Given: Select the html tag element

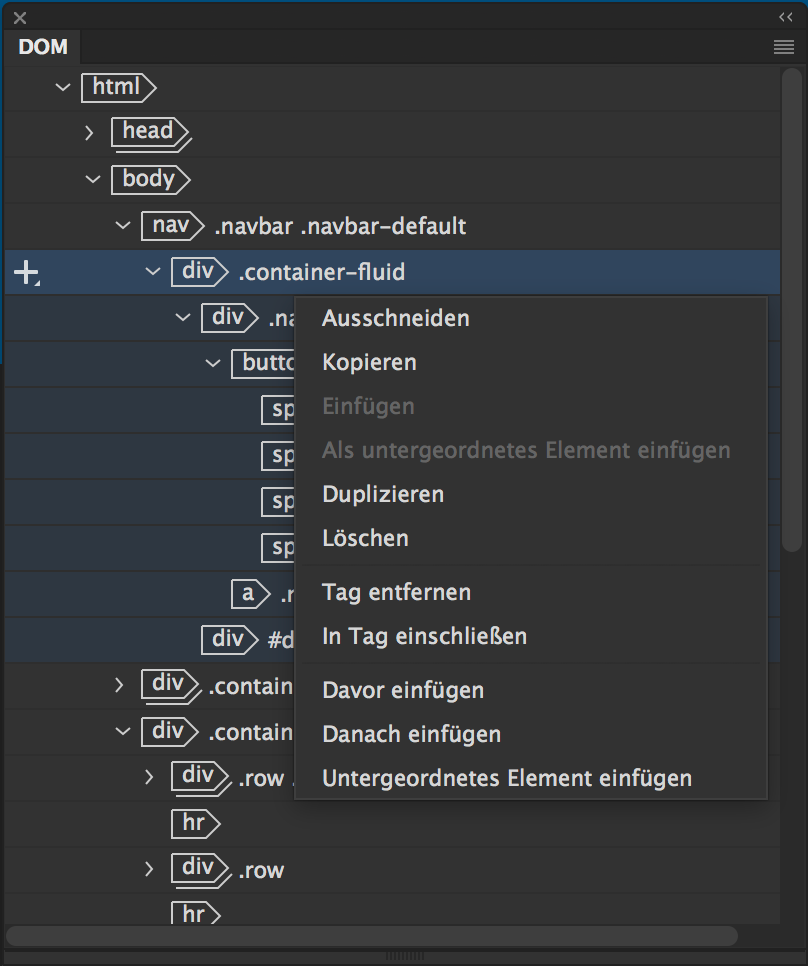Looking at the screenshot, I should click(x=117, y=88).
